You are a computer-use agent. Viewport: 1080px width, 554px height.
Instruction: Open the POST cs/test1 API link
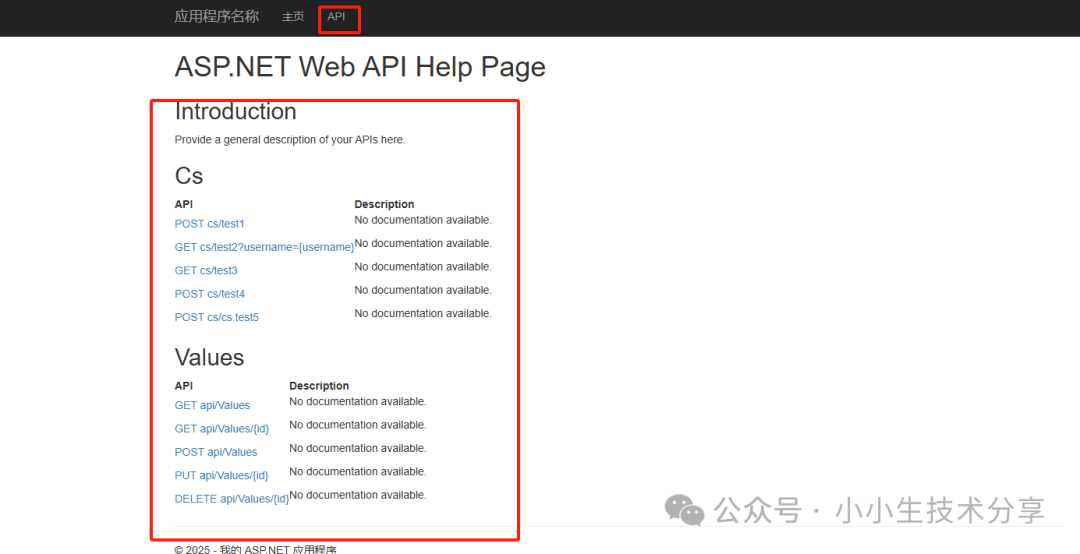point(209,224)
